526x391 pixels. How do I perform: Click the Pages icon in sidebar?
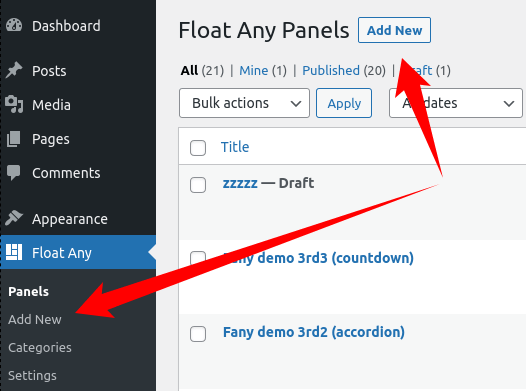(14, 138)
